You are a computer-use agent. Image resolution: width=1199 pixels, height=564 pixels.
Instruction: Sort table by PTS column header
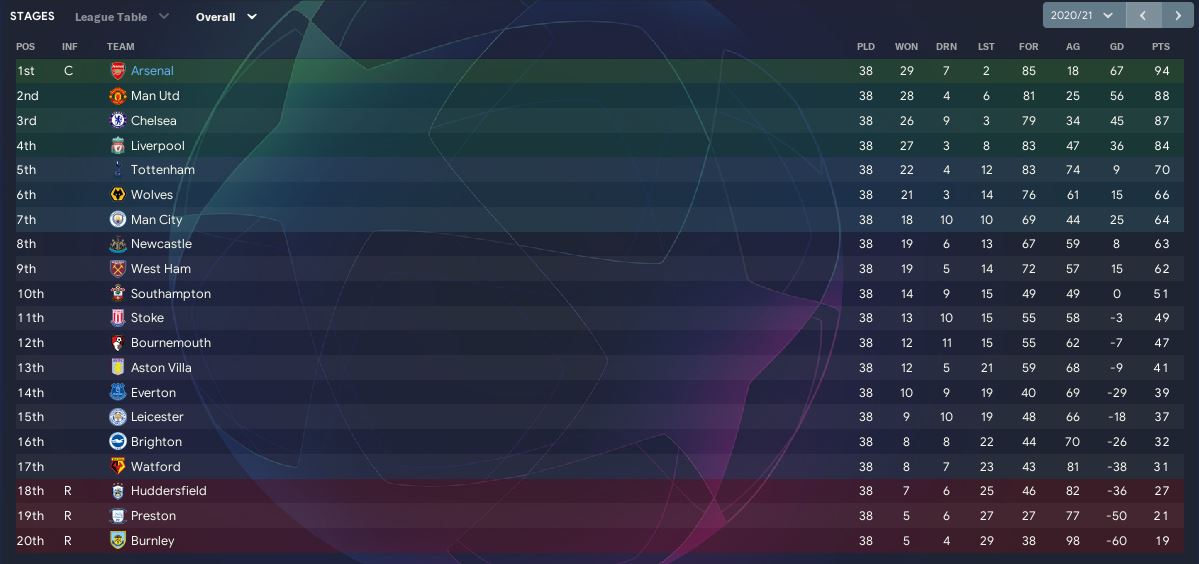[1161, 47]
